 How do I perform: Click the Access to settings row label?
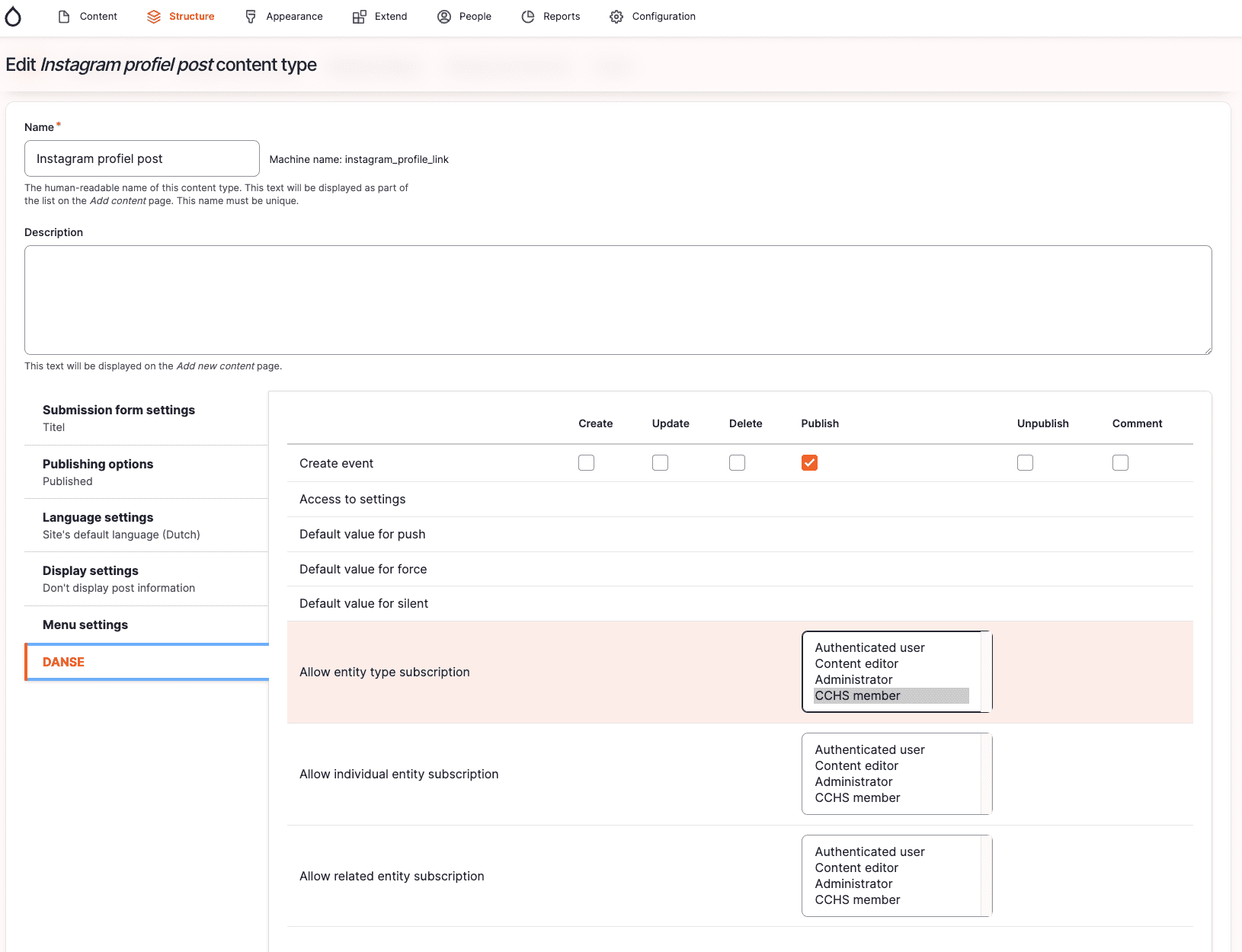[x=352, y=499]
